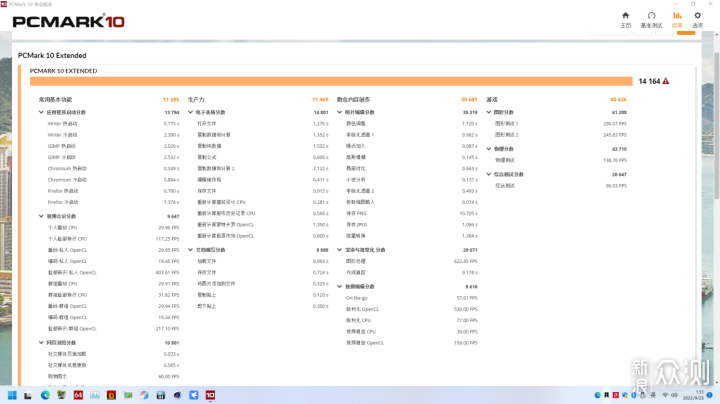
Task: Click the graphics test value 245.83 FPS
Action: click(615, 135)
